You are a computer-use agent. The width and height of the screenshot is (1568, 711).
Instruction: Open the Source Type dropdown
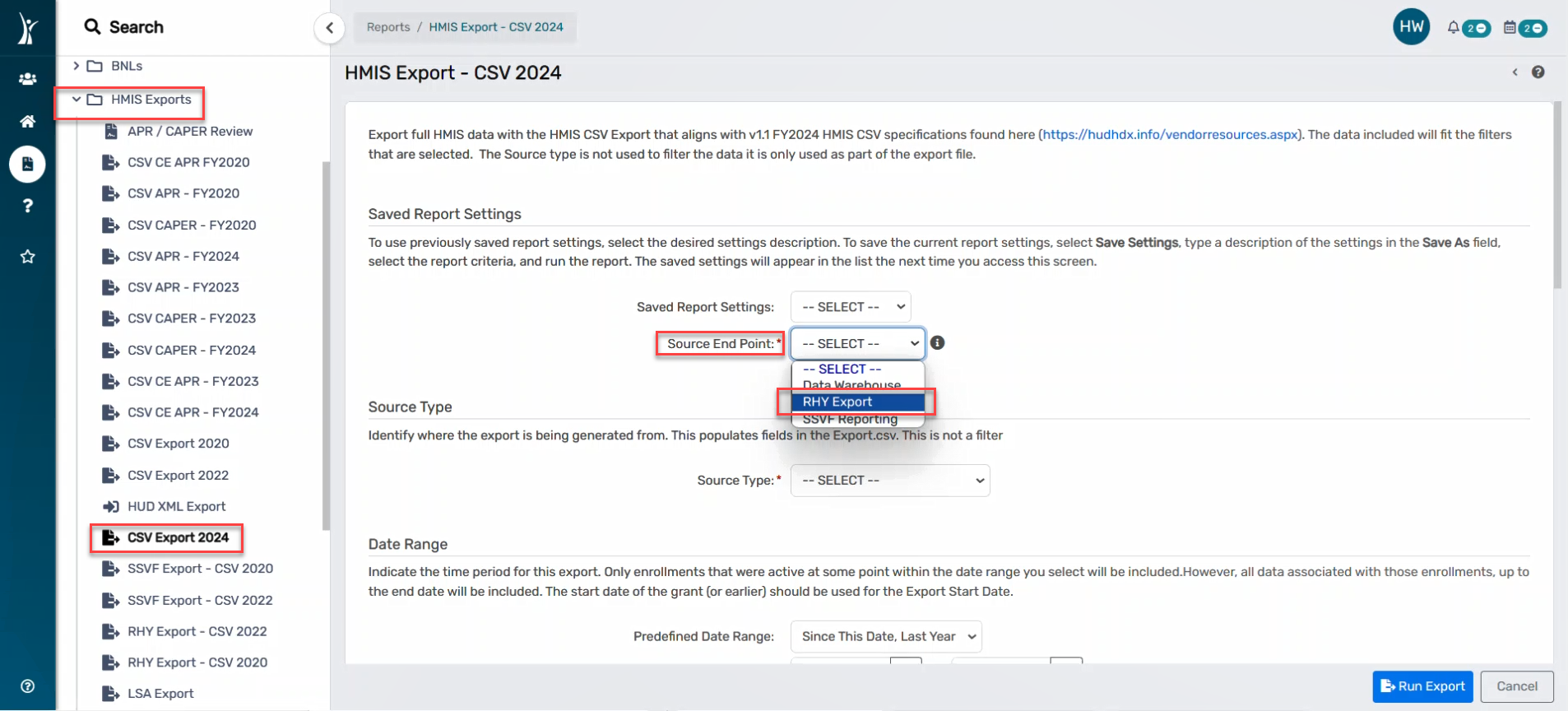tap(889, 481)
